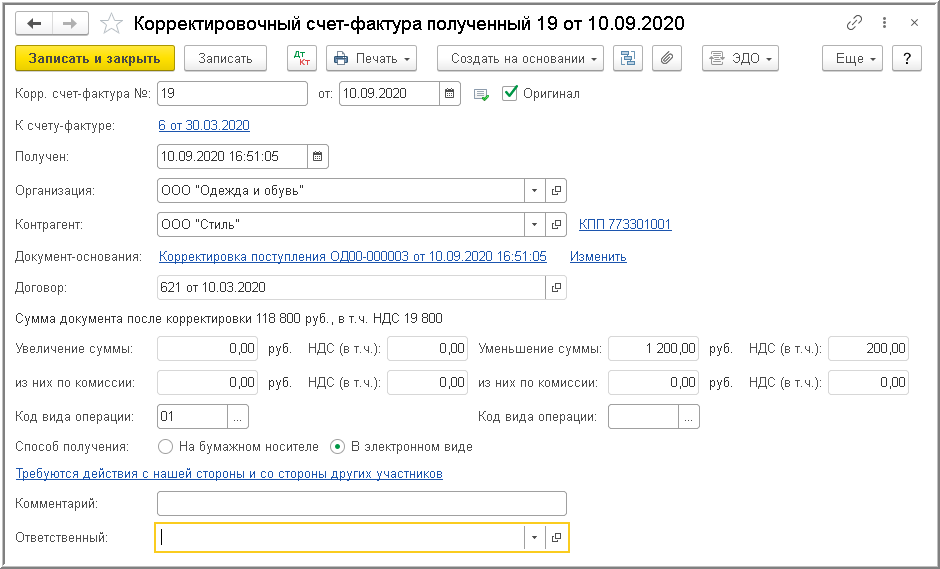
Task: Add document to favorites with star icon
Action: click(x=113, y=22)
